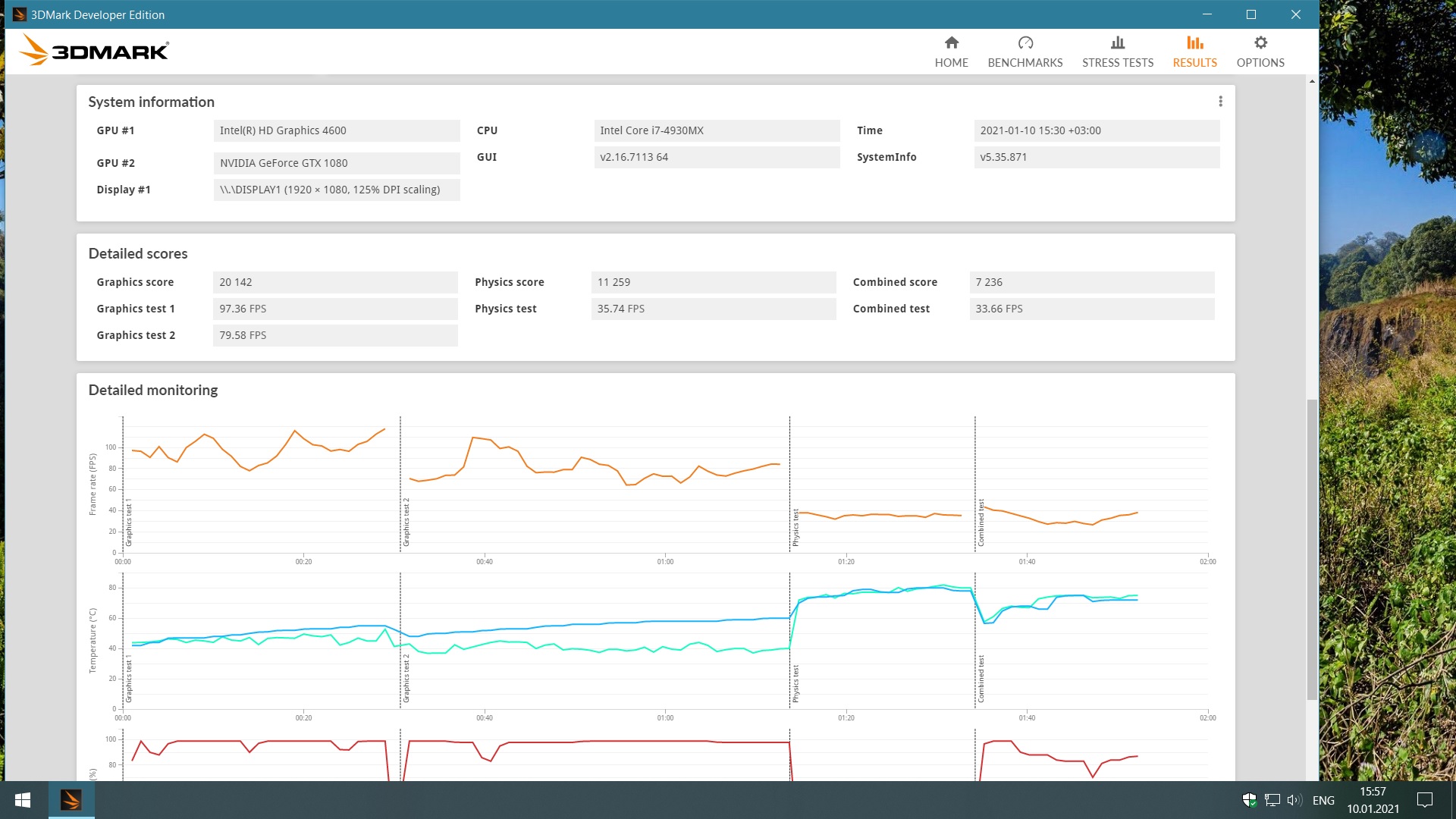Click Physics test marker in frame rate chart

795,528
